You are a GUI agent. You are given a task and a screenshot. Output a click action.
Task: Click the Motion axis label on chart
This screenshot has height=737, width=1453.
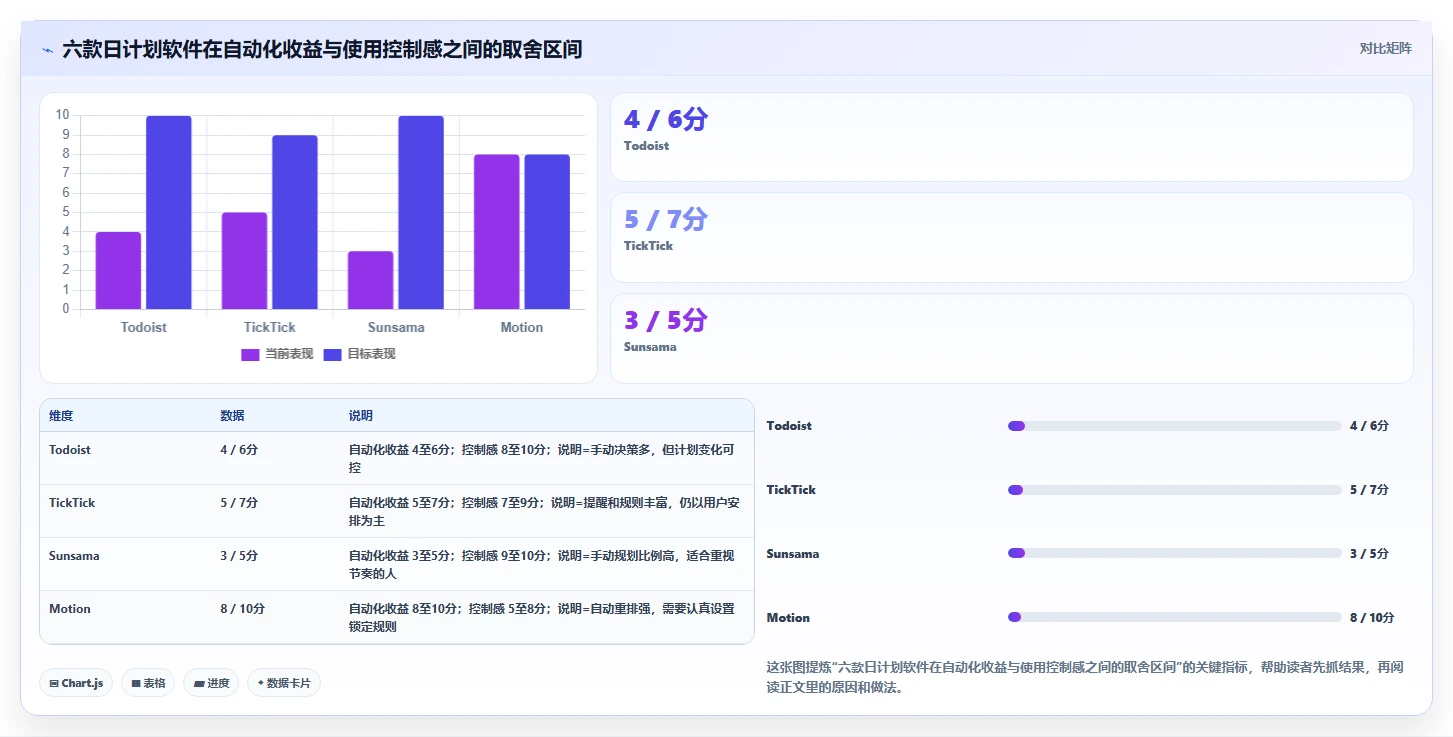(522, 328)
